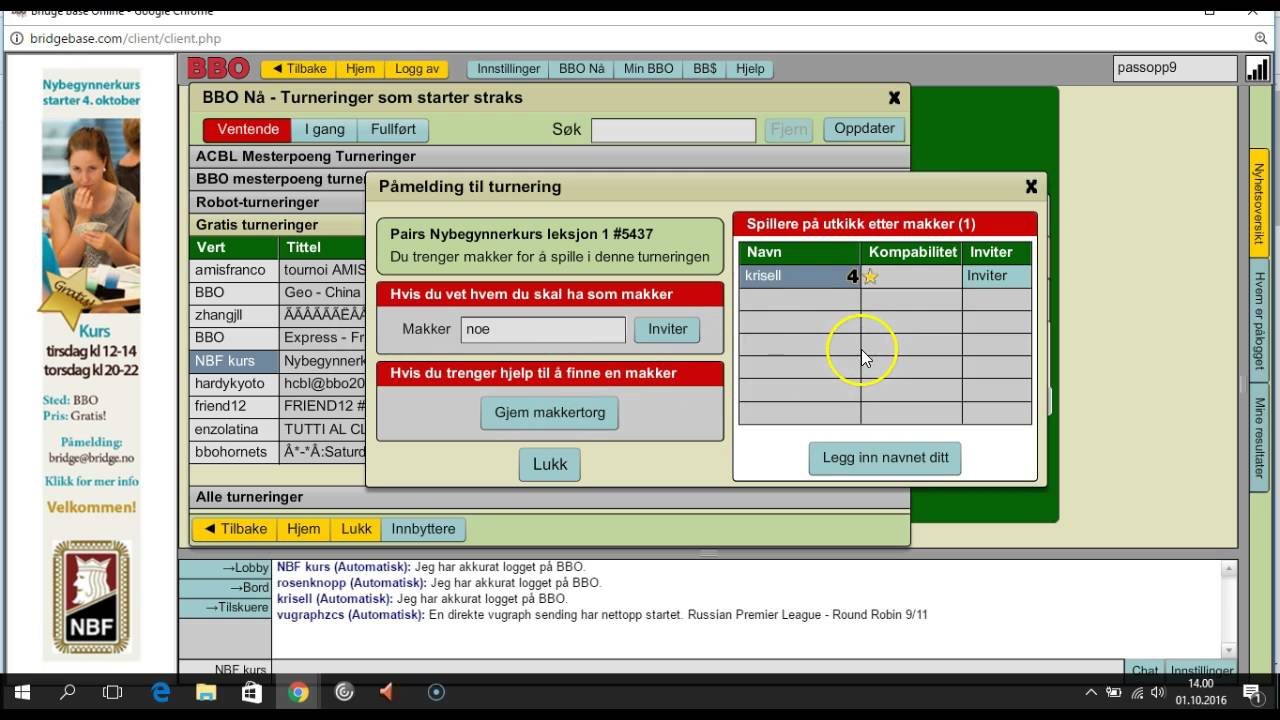Click Gjem makkertorg button
The height and width of the screenshot is (720, 1280).
point(550,413)
